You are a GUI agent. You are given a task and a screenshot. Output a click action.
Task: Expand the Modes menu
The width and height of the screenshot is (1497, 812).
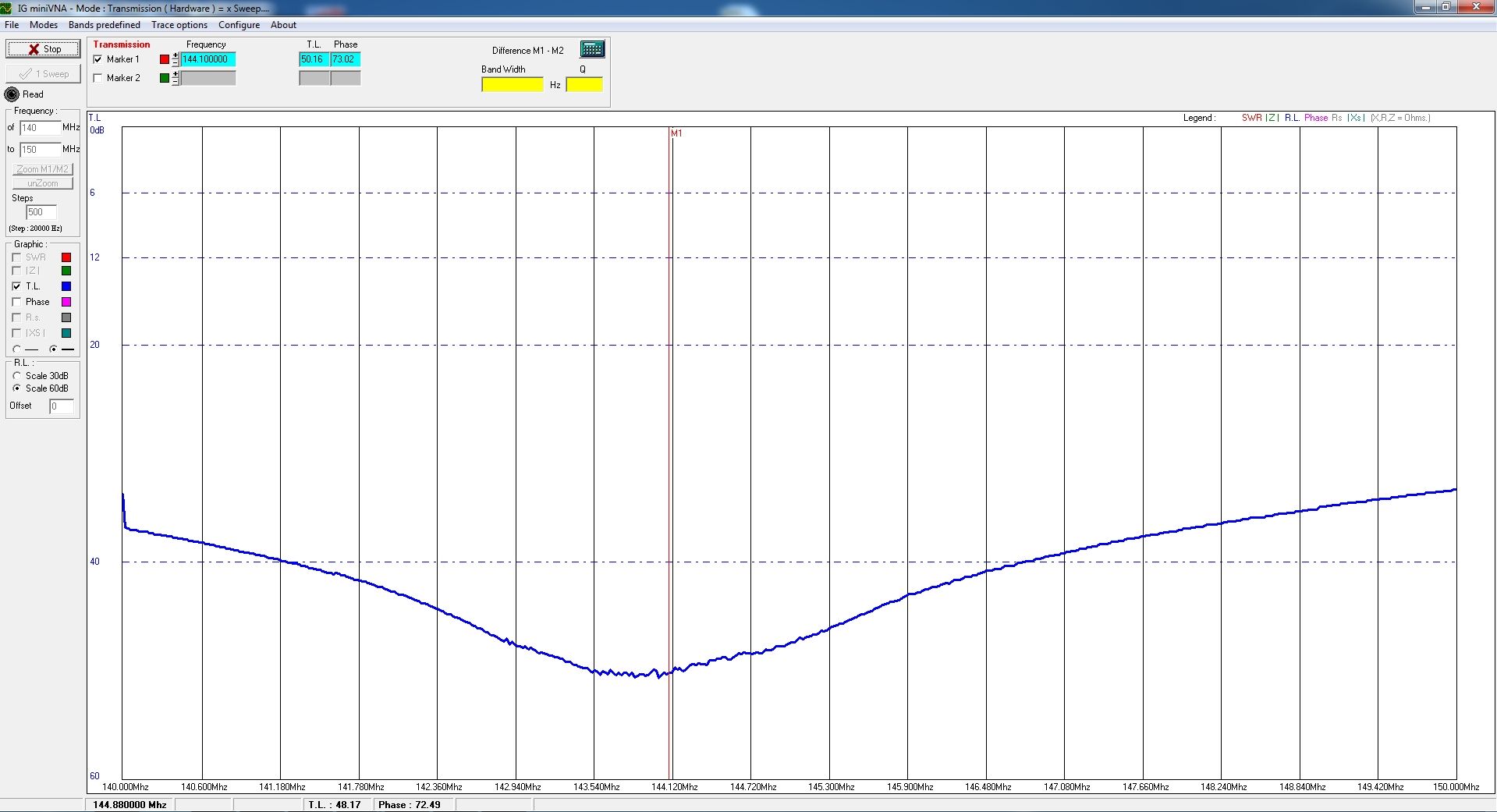(x=44, y=25)
